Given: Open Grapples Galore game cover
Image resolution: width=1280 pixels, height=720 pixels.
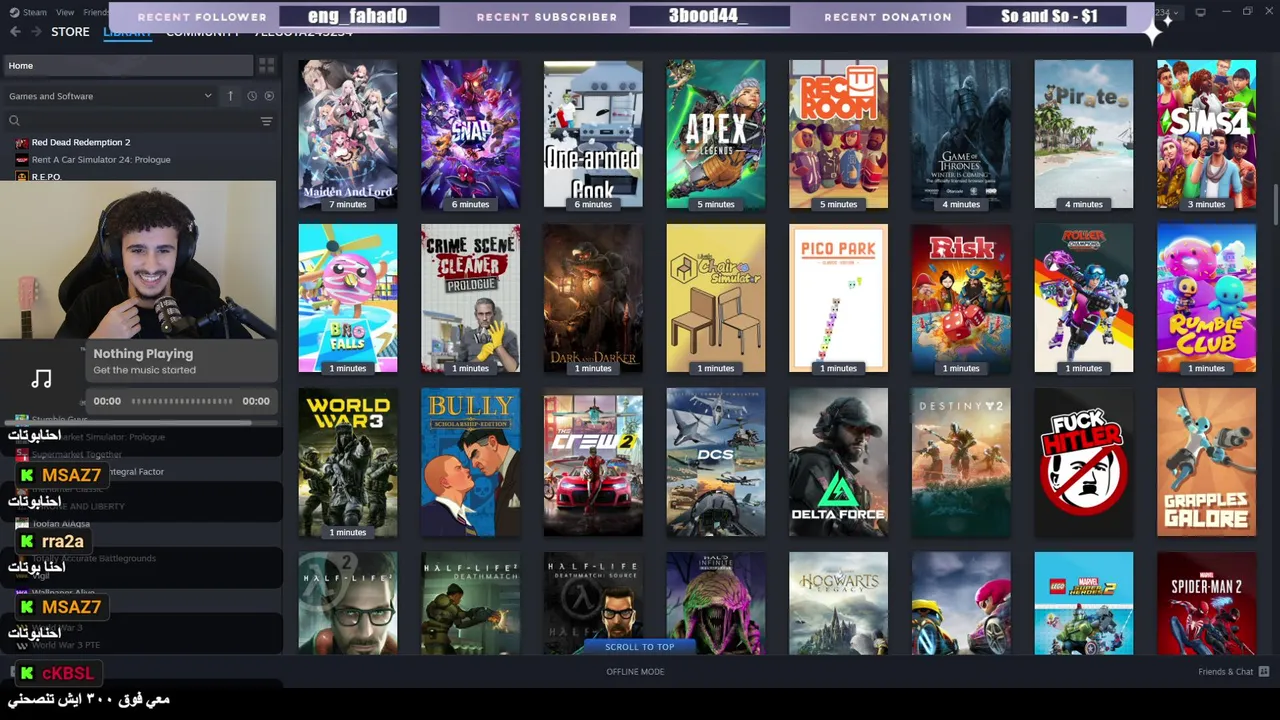Looking at the screenshot, I should click(1206, 462).
